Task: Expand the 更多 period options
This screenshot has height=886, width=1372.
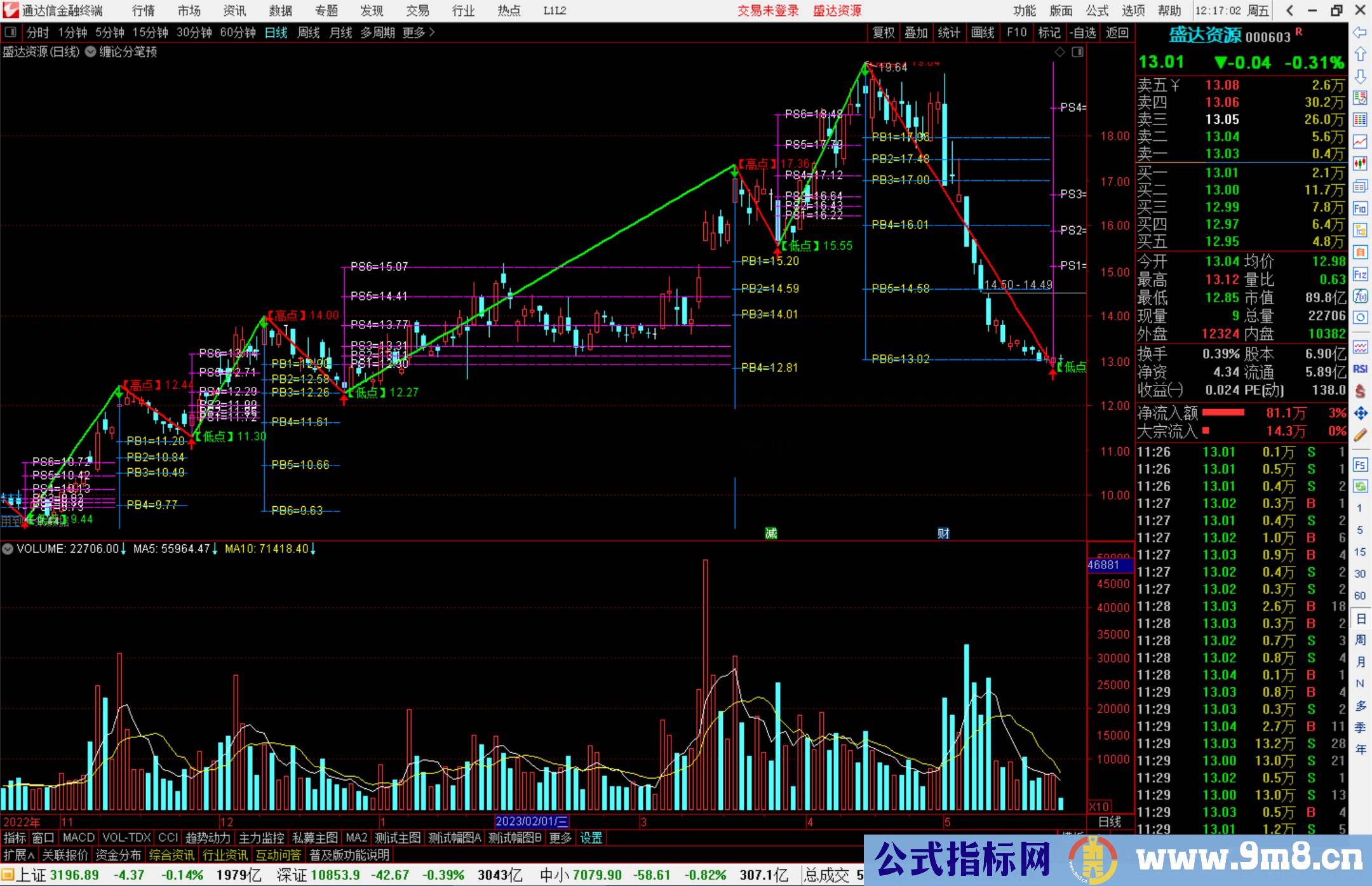Action: point(419,32)
